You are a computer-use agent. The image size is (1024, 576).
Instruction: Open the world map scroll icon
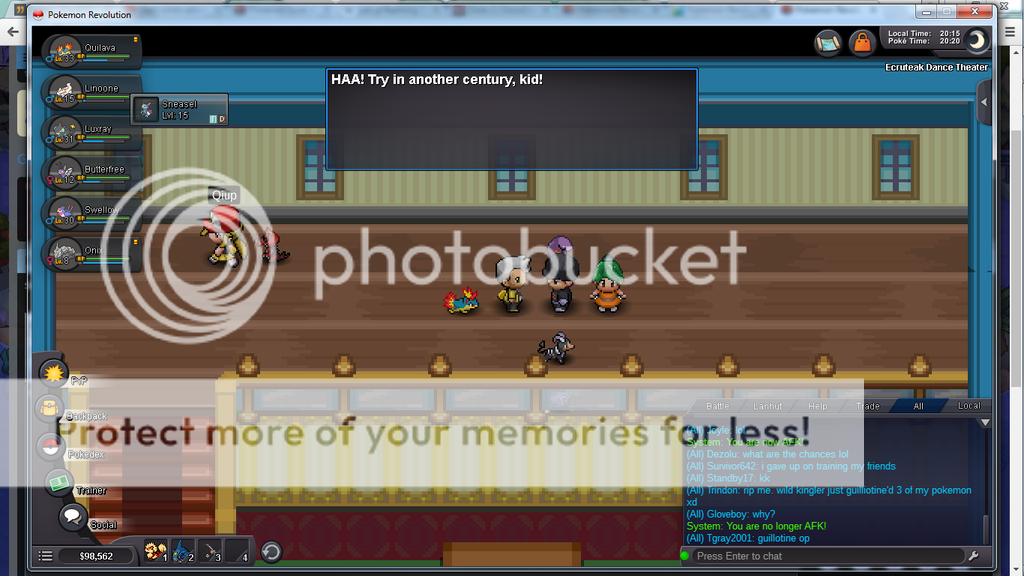828,43
